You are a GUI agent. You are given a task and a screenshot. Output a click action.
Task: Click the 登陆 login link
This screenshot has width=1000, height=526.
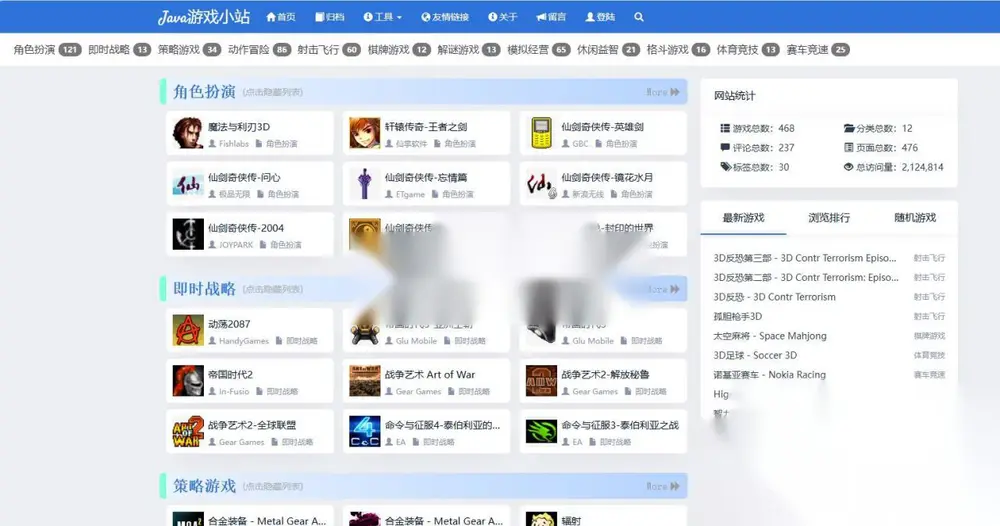[600, 17]
